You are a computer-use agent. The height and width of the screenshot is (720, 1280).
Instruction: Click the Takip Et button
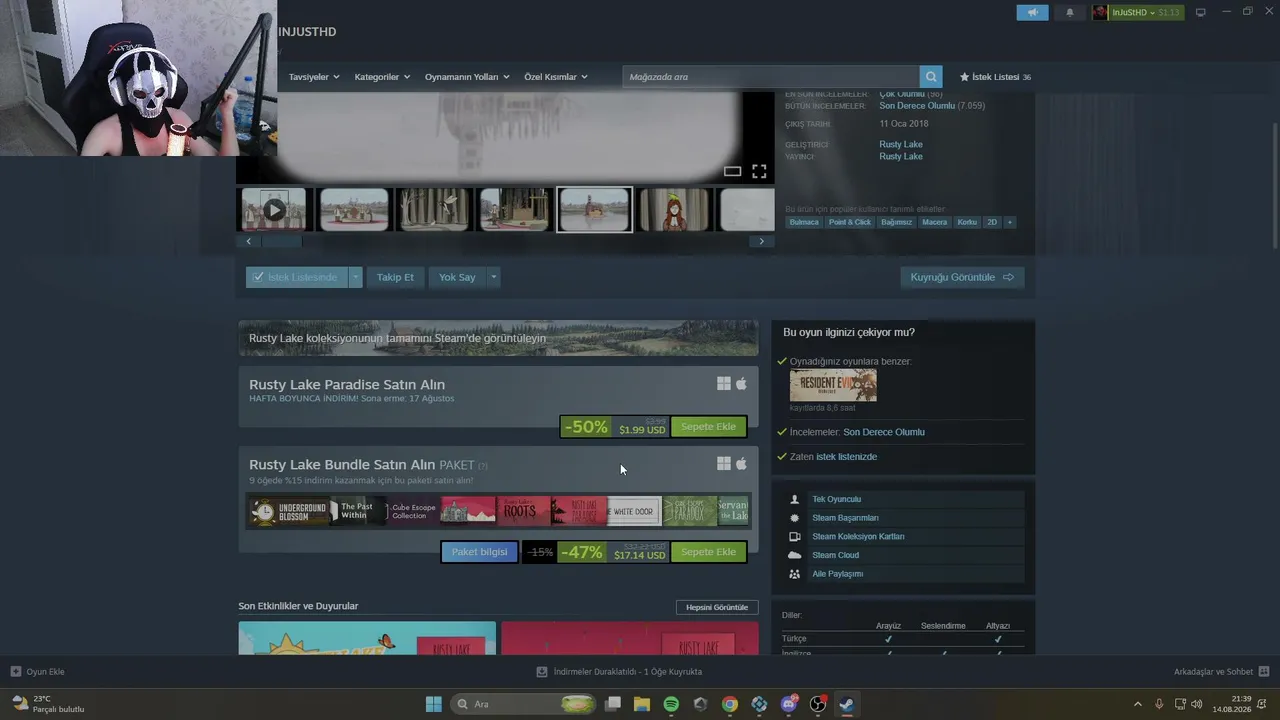[x=395, y=277]
